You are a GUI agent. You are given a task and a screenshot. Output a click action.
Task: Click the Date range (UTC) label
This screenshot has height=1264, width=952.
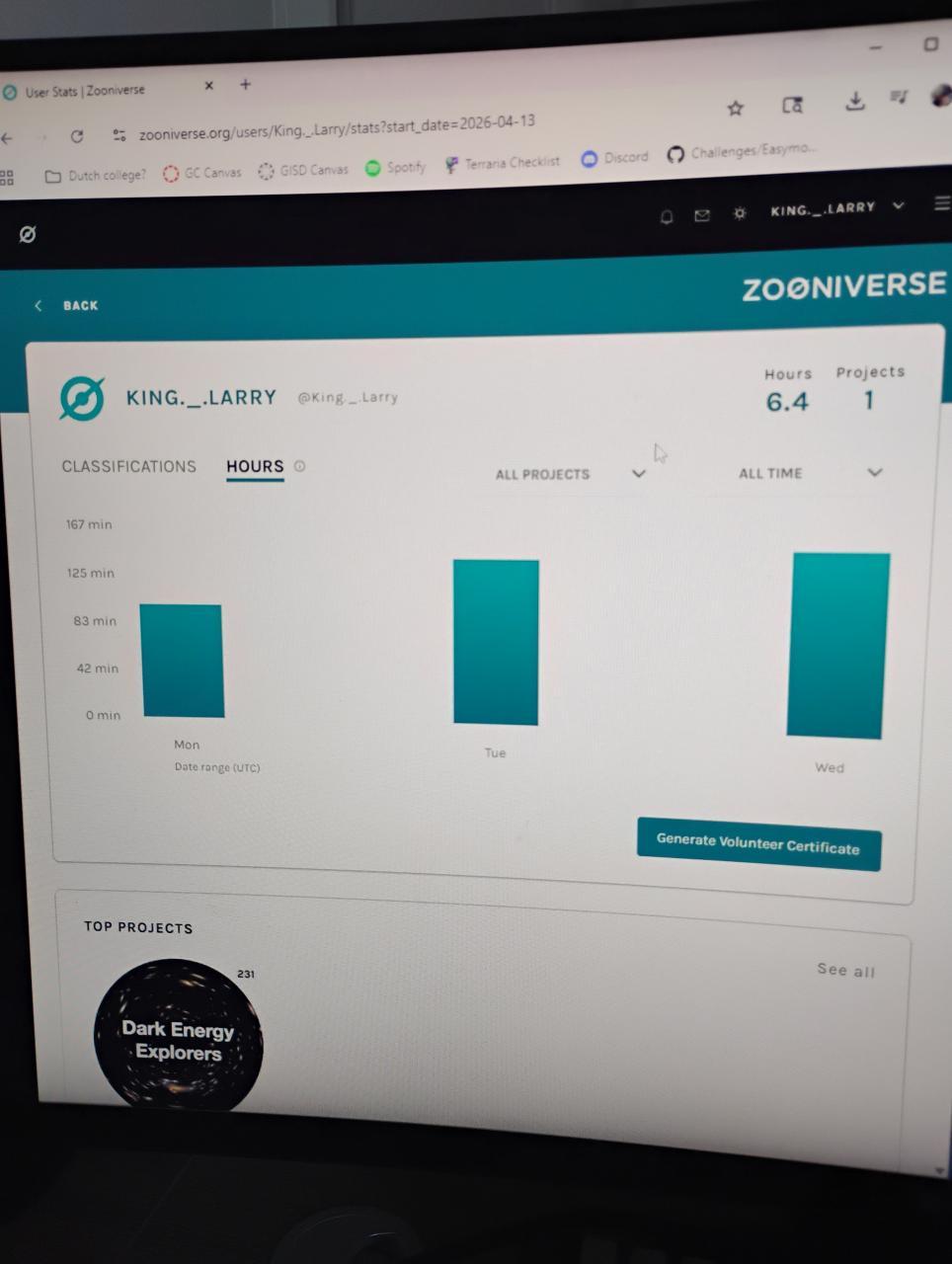217,767
